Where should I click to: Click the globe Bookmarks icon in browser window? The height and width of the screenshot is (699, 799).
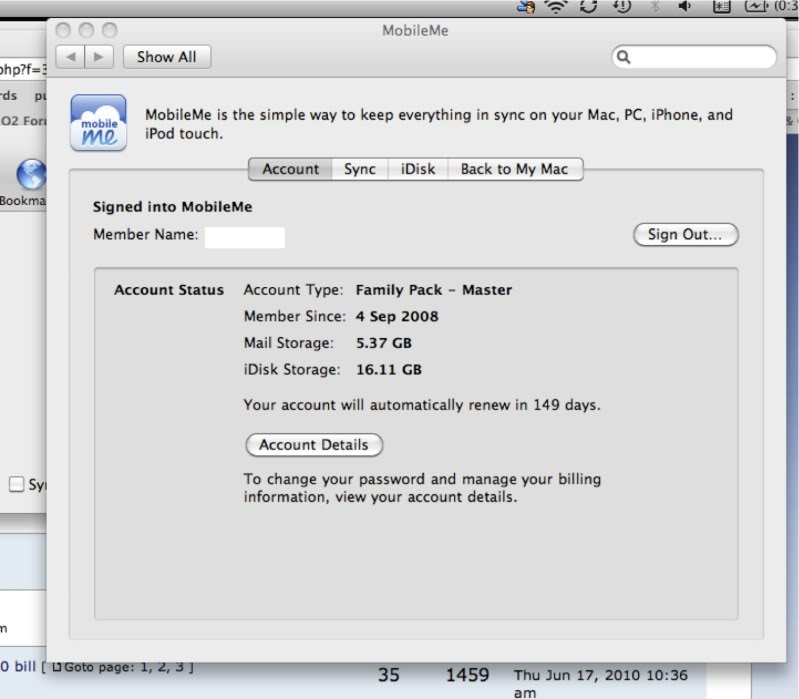(31, 174)
